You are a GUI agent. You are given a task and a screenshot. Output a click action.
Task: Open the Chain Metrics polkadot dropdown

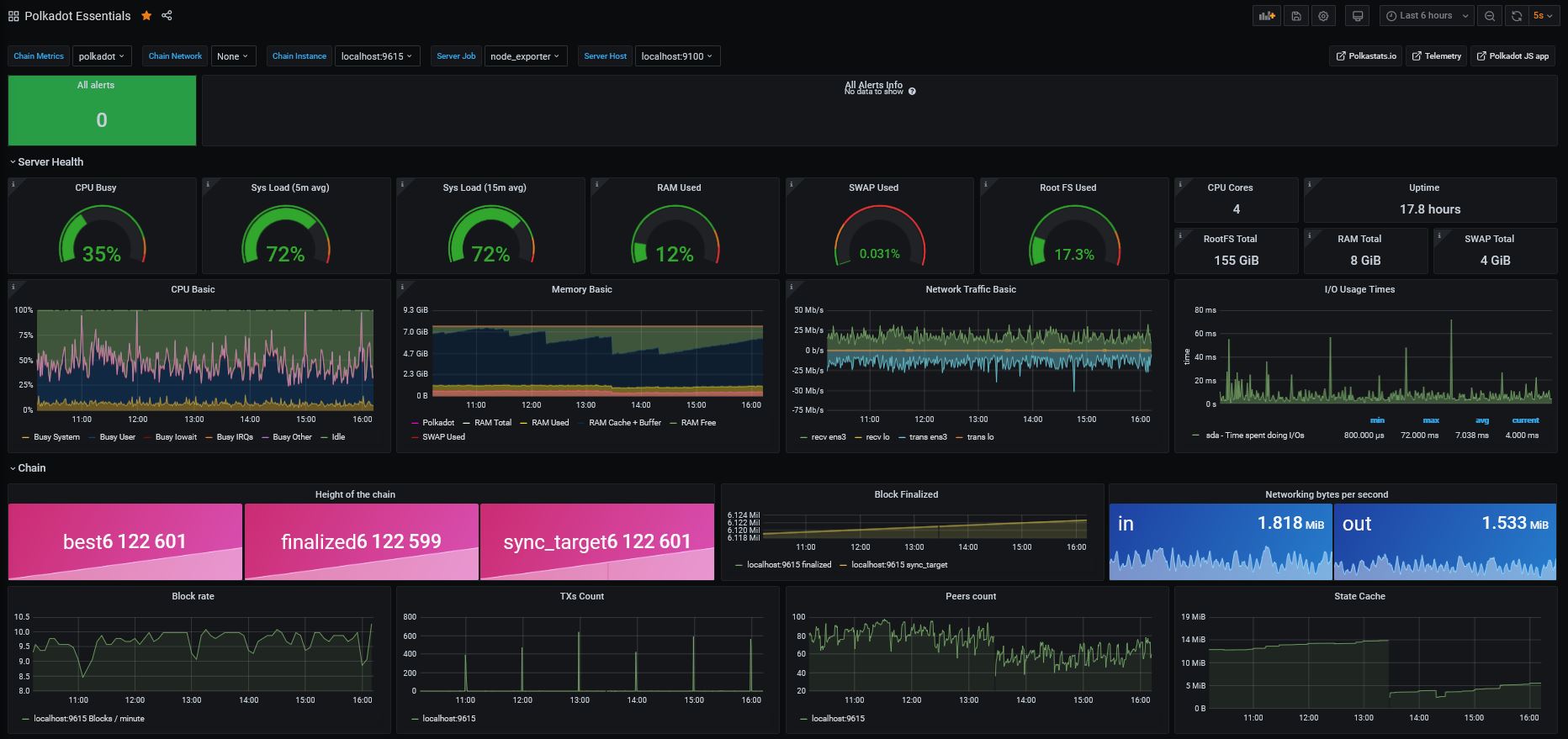pos(101,56)
